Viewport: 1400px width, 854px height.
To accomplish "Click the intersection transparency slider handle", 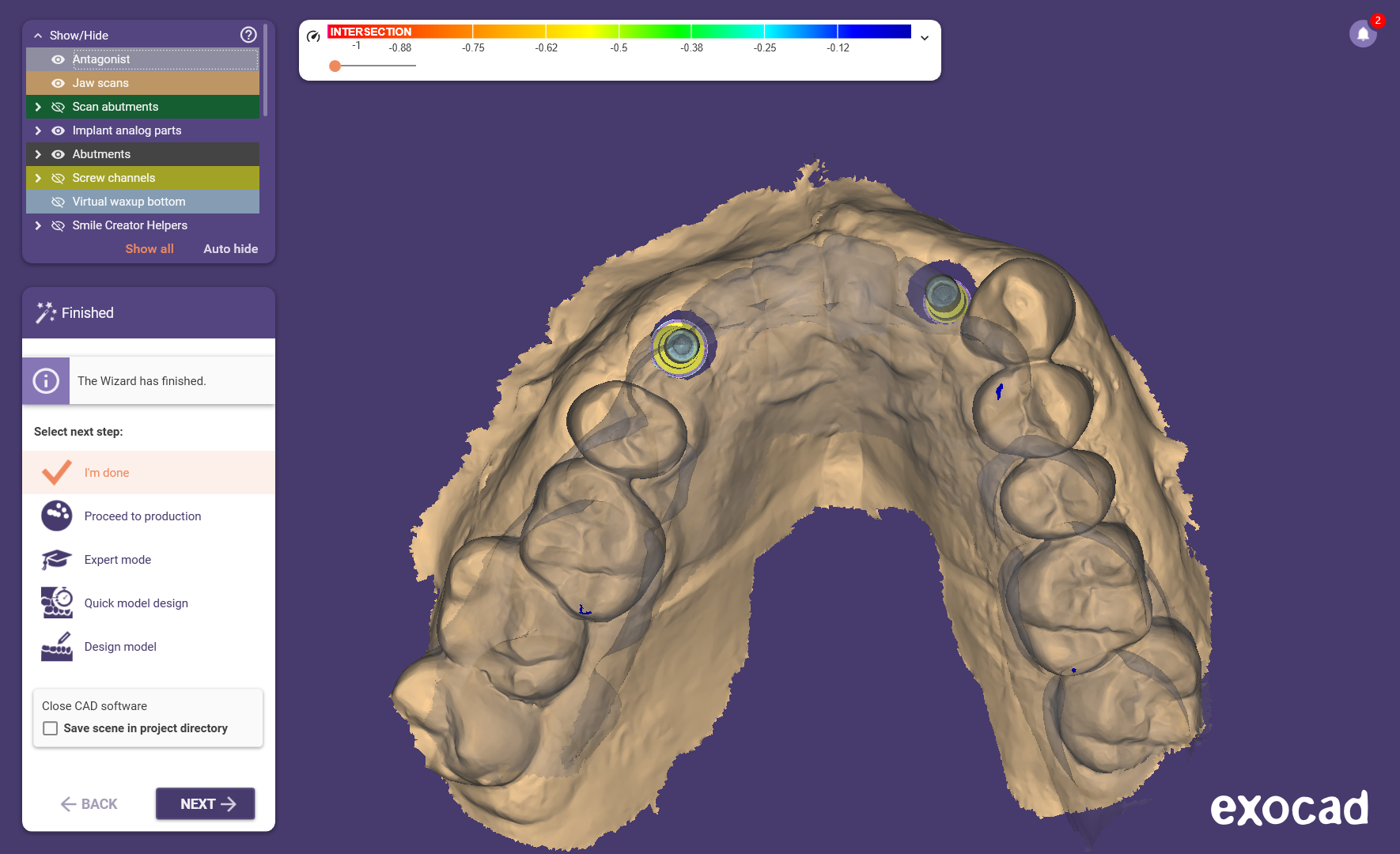I will click(335, 66).
